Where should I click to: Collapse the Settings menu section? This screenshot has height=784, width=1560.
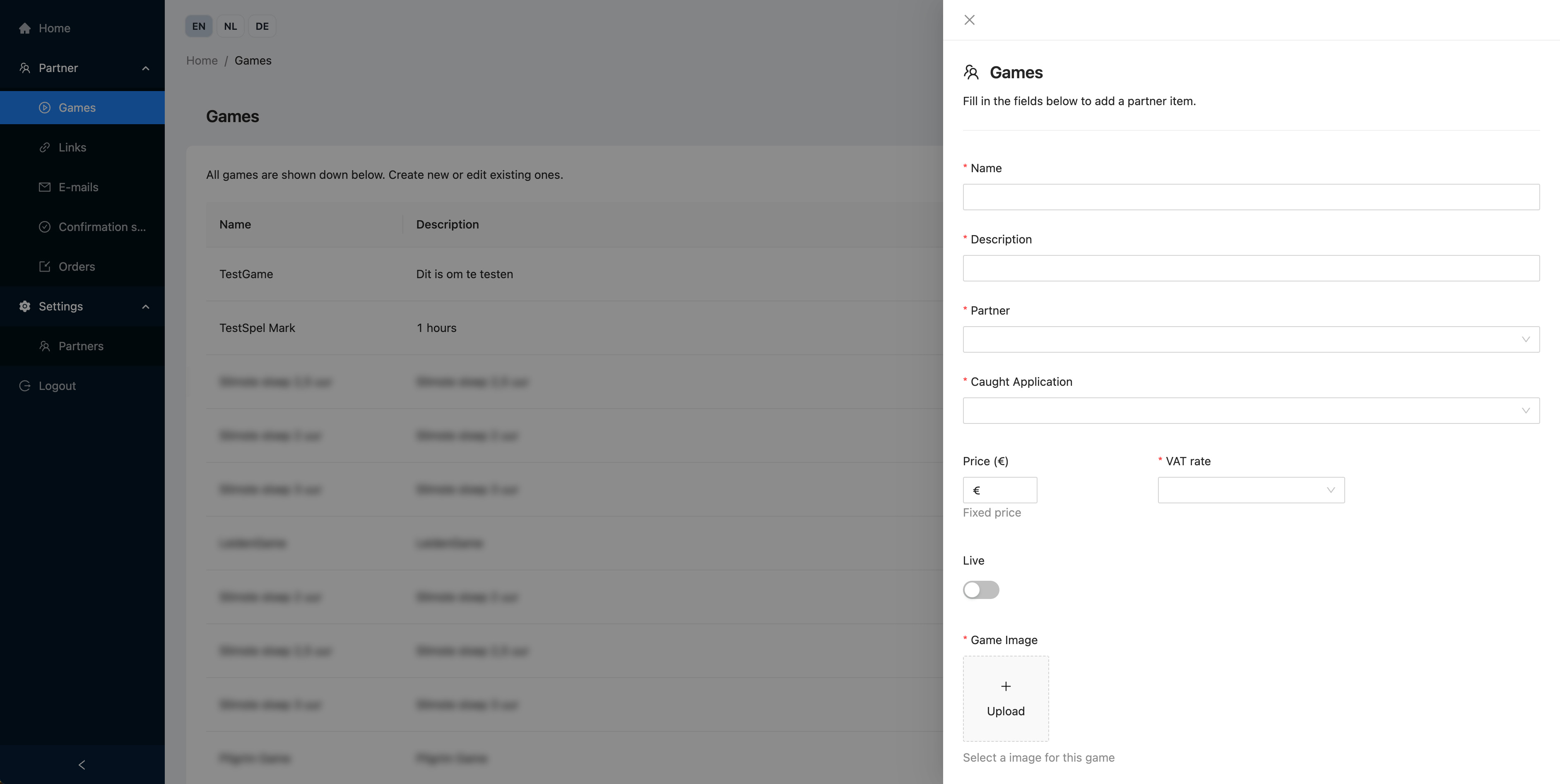145,306
